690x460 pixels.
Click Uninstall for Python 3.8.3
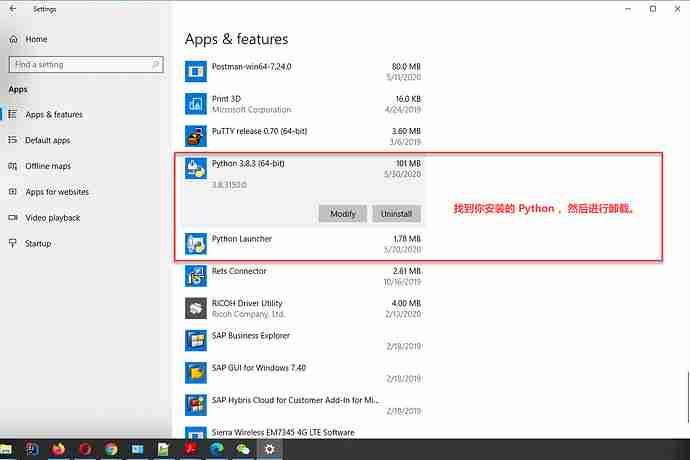(x=396, y=214)
